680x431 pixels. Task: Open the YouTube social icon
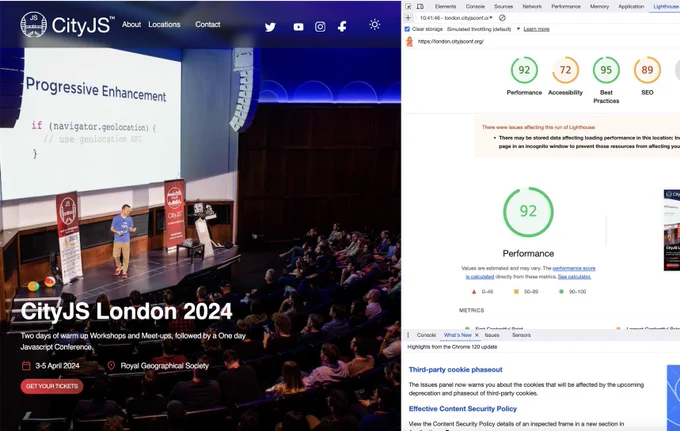pos(298,27)
